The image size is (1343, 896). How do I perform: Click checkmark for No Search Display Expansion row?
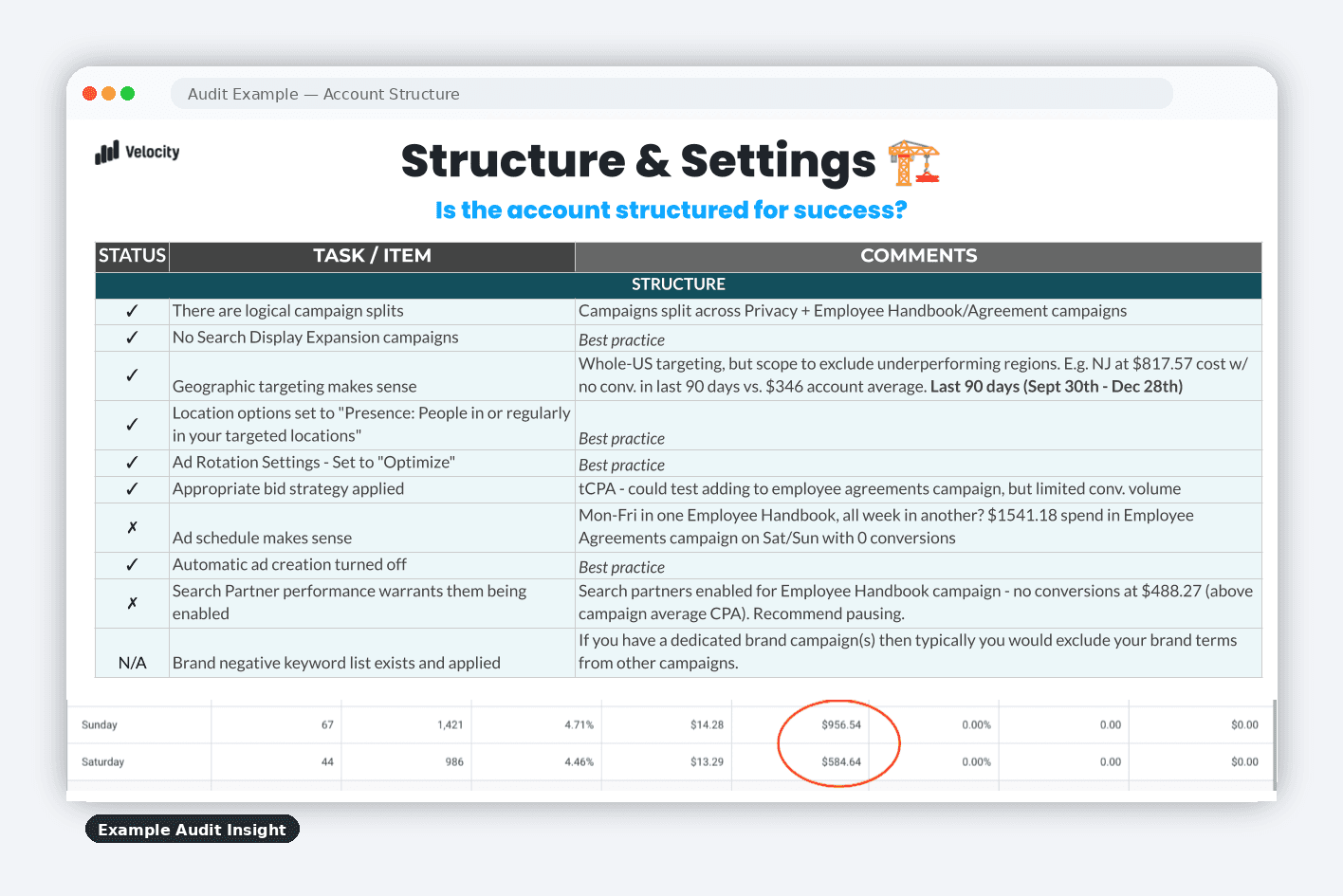pos(132,338)
